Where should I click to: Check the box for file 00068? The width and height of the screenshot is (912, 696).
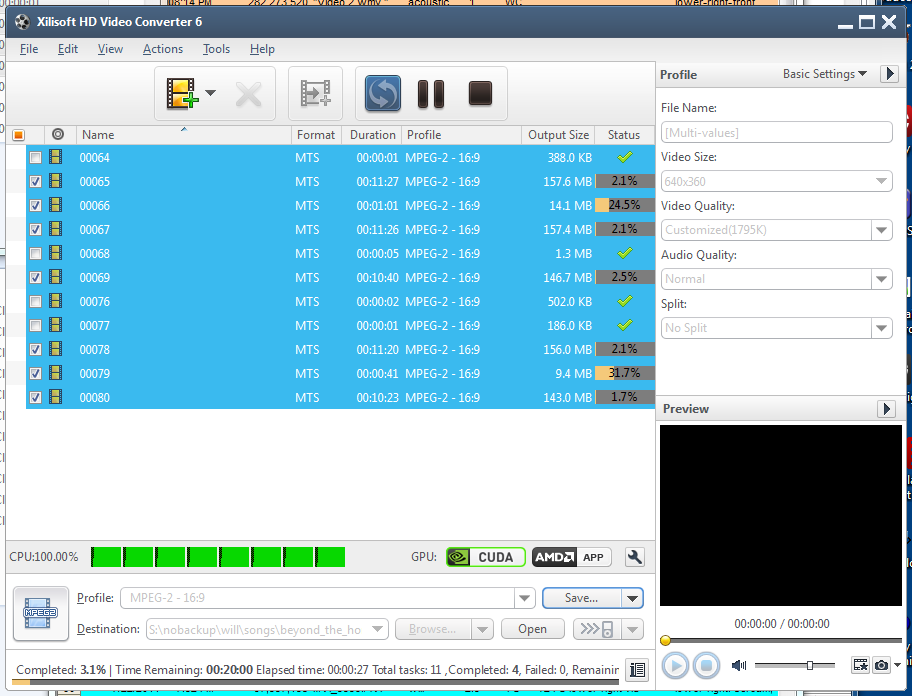point(35,254)
